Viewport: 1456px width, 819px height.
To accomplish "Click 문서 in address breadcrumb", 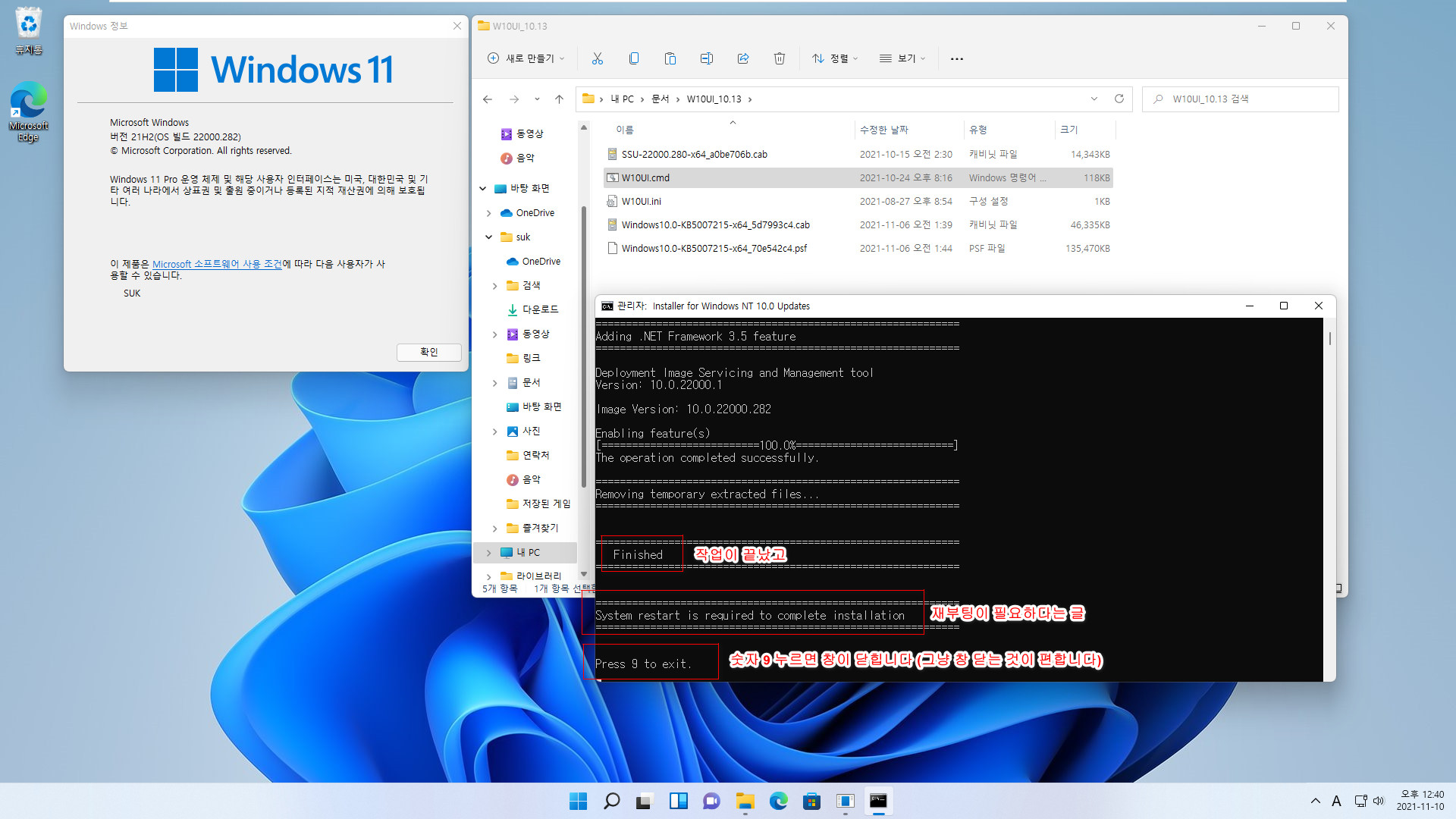I will tap(660, 99).
